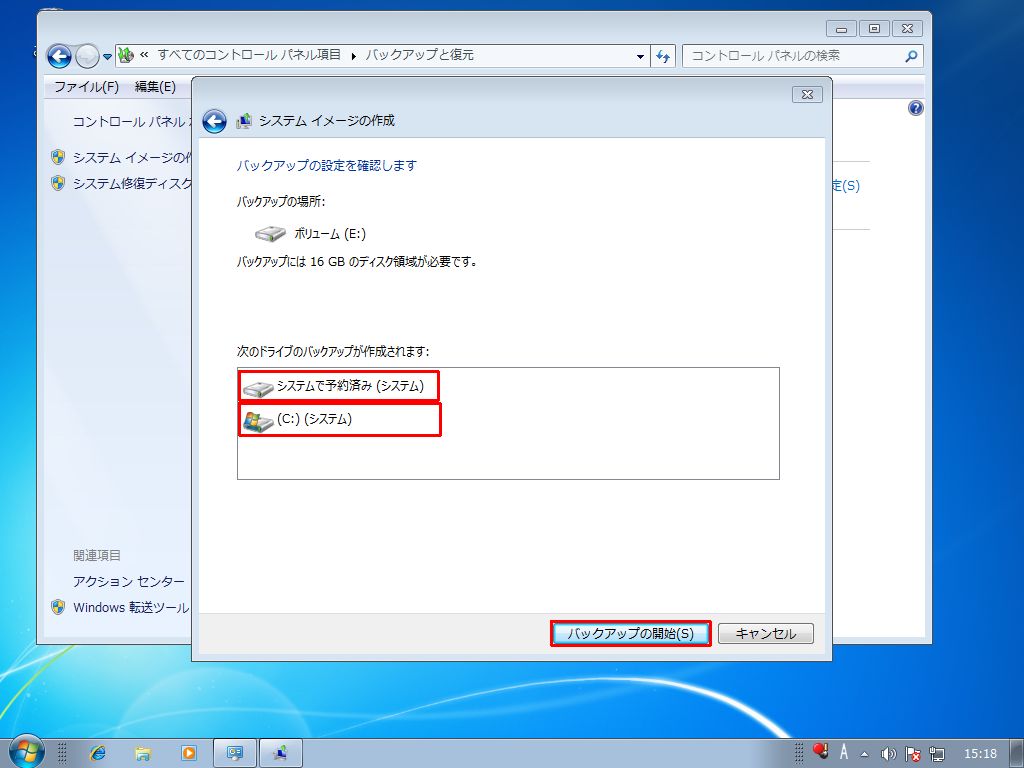Open the Windows Start menu

[x=25, y=752]
